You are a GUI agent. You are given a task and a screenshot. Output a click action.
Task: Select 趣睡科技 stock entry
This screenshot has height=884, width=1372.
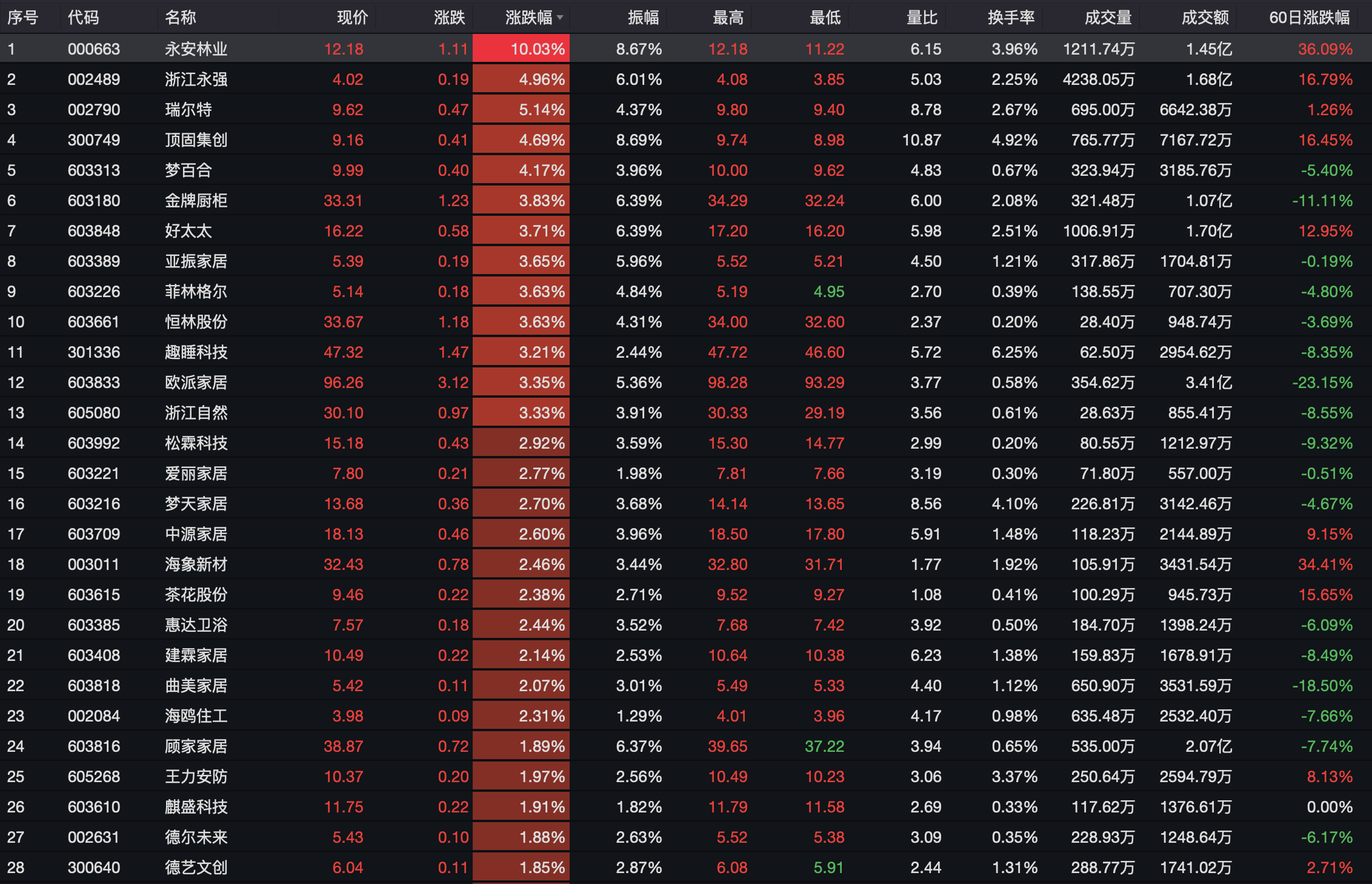coord(196,352)
